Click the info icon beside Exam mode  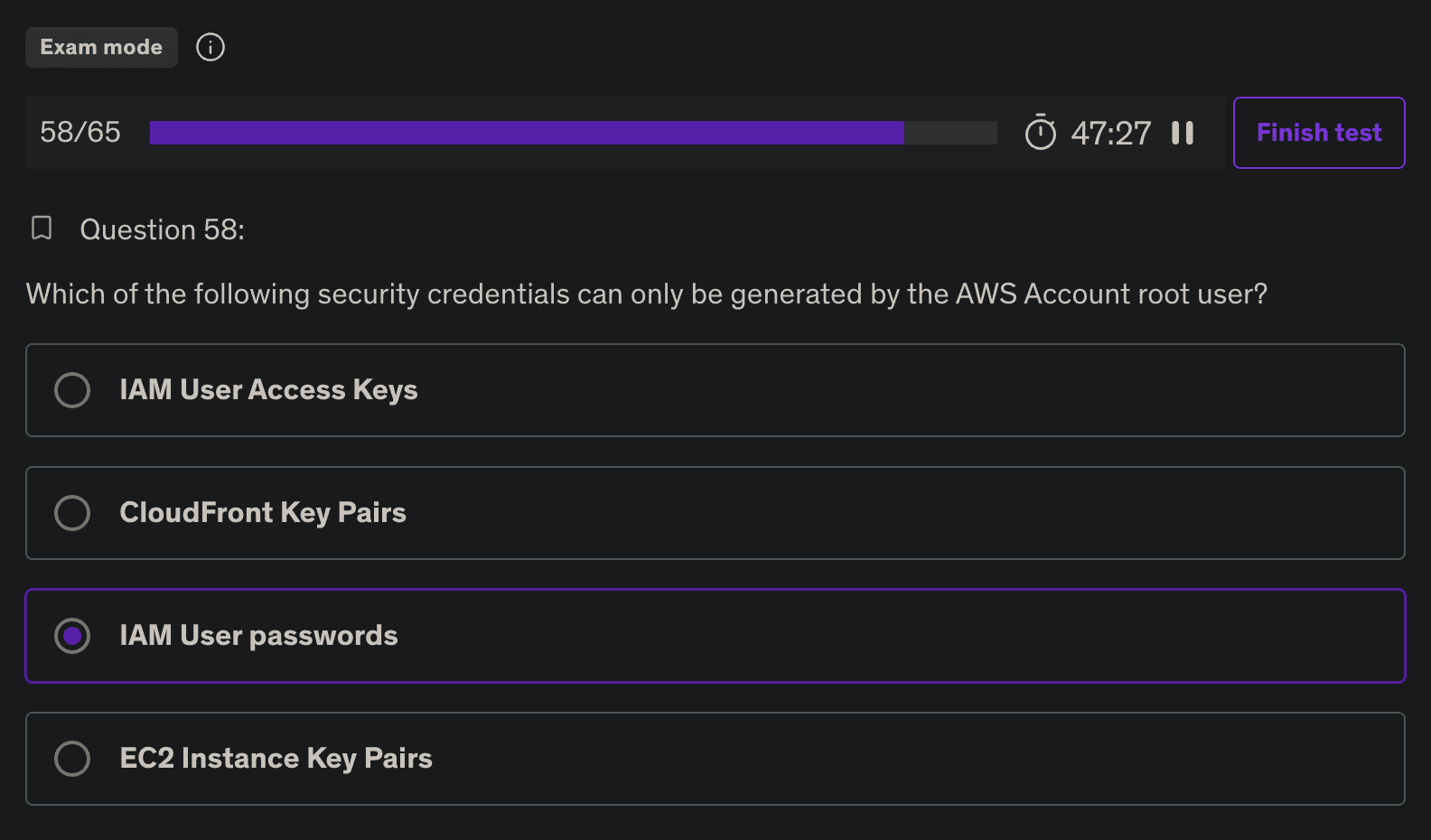[x=210, y=47]
